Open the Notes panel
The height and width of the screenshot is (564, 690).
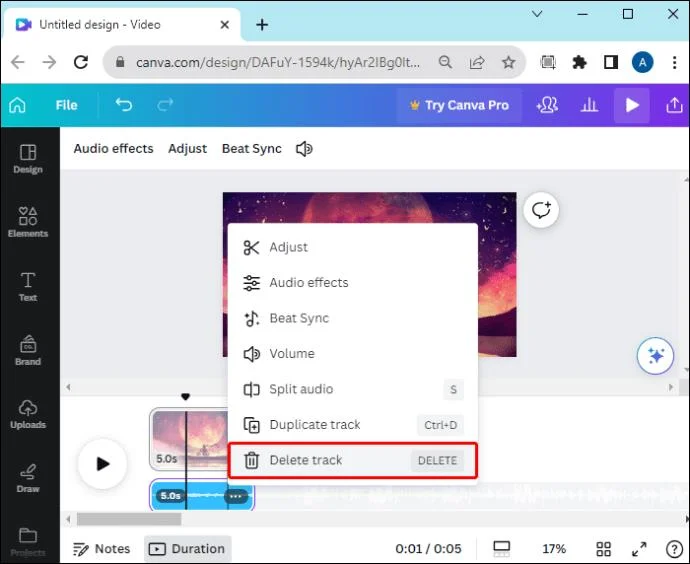pos(102,549)
